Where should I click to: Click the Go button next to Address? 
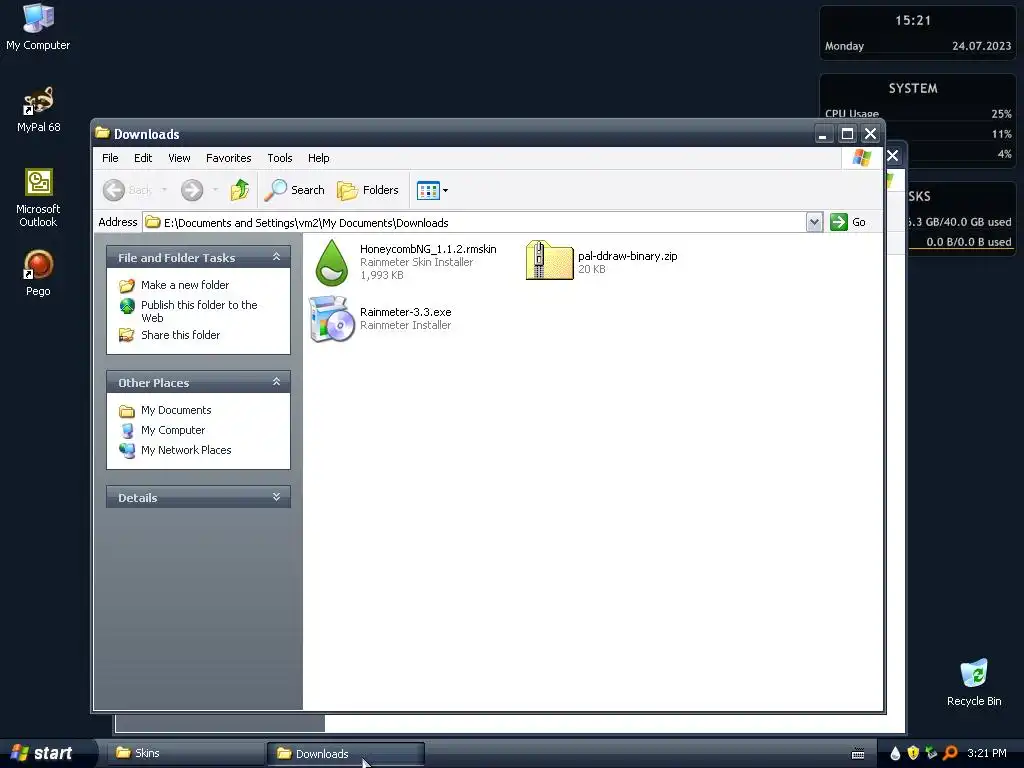pyautogui.click(x=848, y=222)
